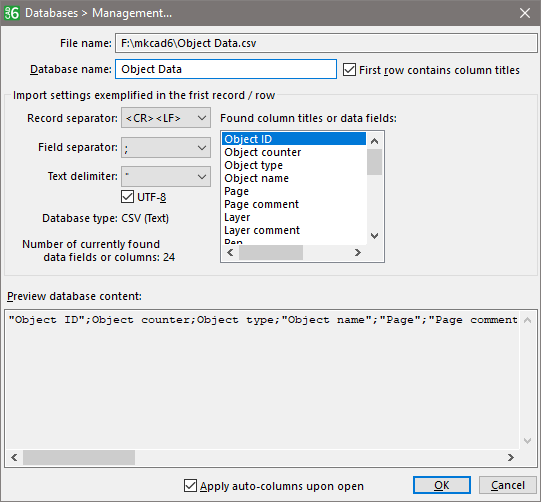Screen dimensions: 541x502
Task: Expand the Text delimiter dropdown
Action: point(166,177)
